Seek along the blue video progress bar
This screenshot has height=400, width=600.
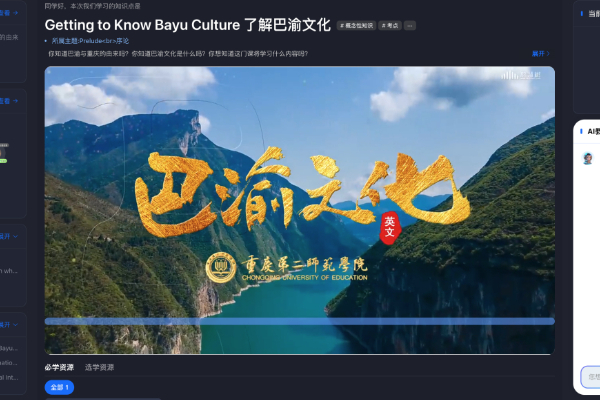pos(300,321)
